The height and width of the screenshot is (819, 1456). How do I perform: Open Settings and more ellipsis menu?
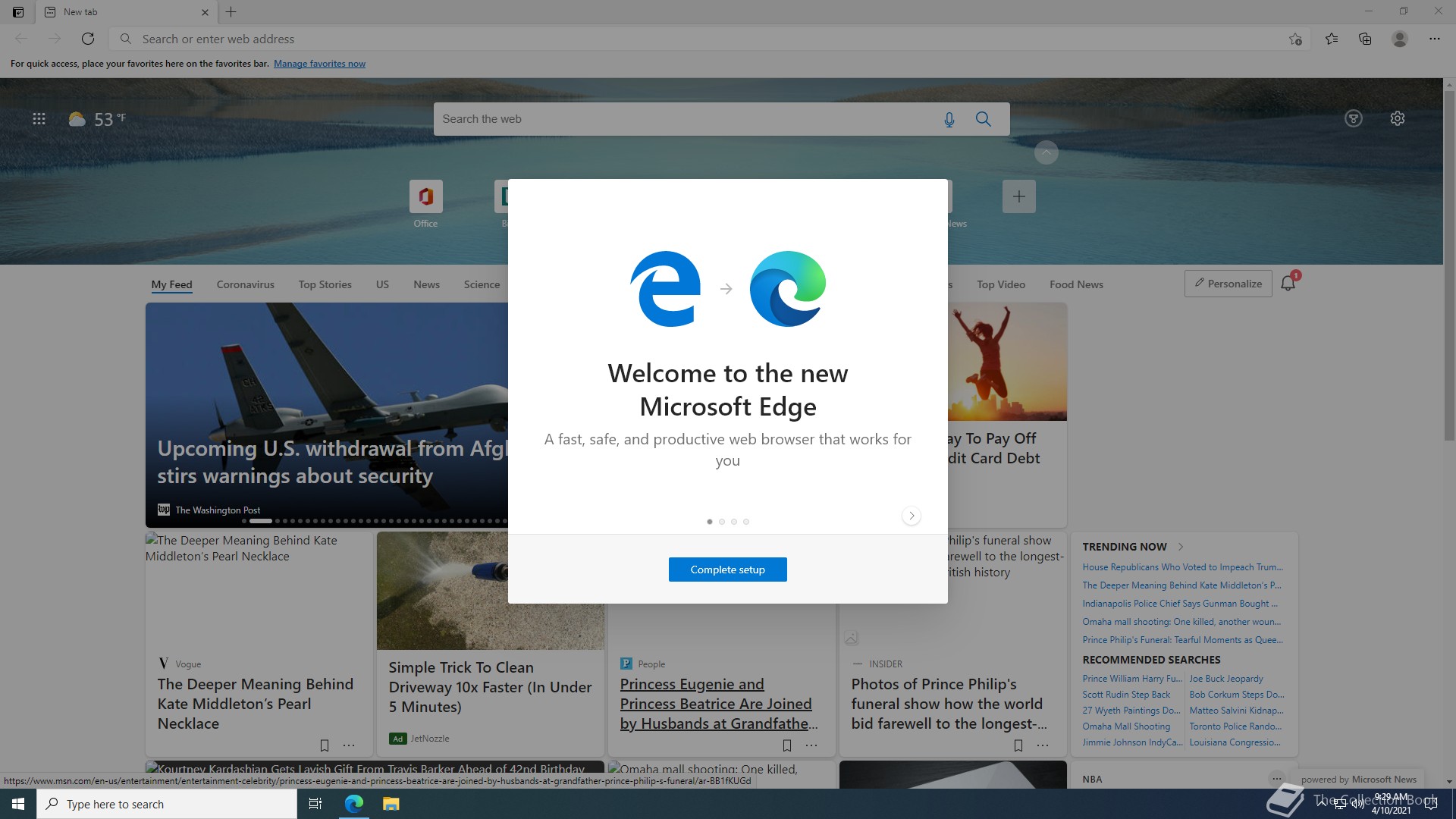pos(1435,39)
